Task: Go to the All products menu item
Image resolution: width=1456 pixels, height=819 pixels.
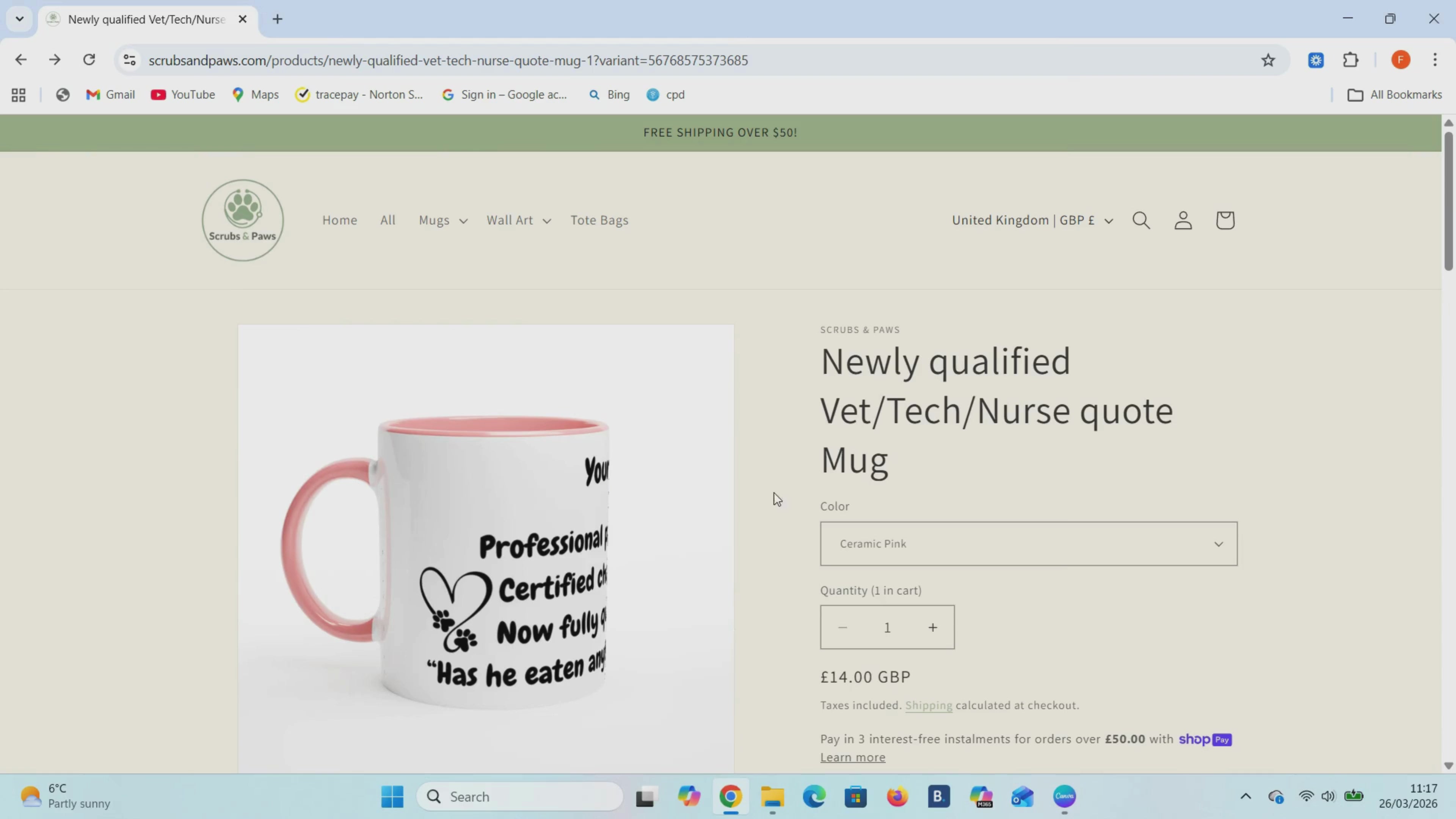Action: (x=388, y=220)
